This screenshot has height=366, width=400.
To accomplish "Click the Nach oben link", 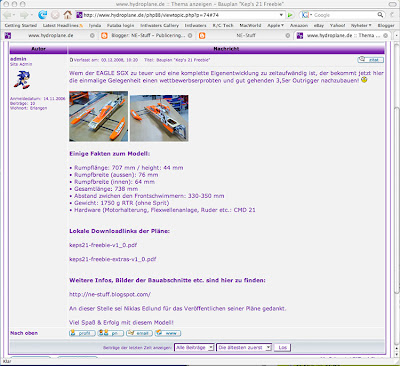I will pos(24,333).
